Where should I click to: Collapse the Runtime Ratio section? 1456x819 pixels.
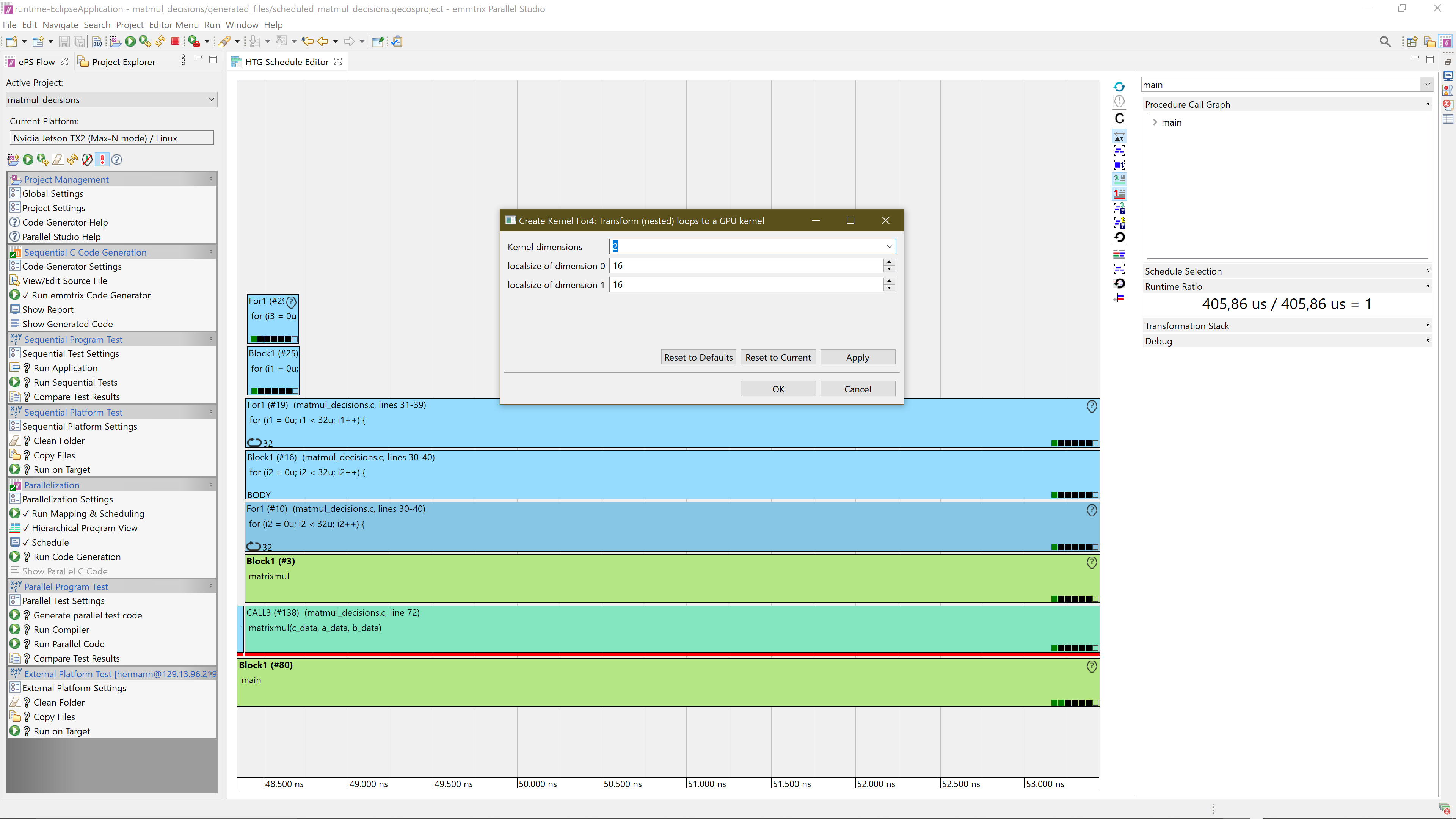1428,287
